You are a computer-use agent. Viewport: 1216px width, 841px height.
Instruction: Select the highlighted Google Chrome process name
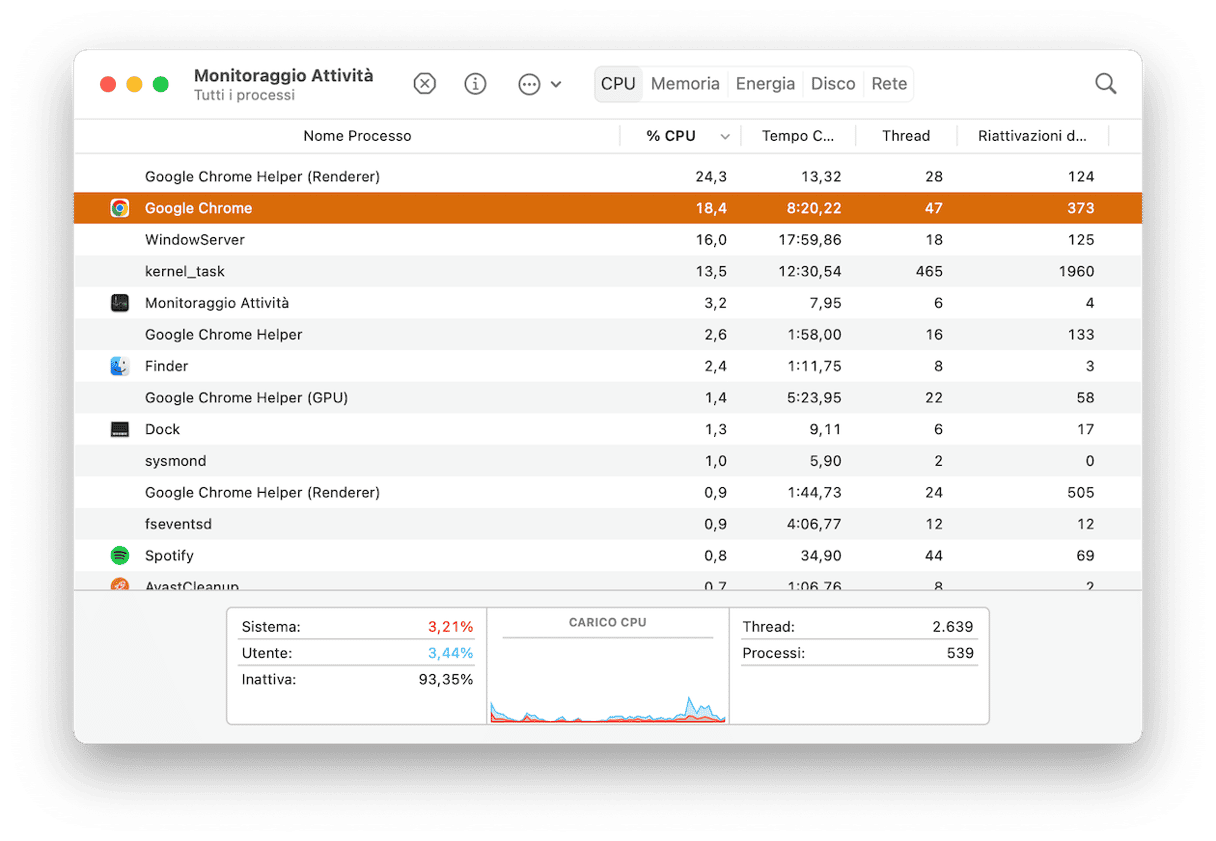[198, 208]
